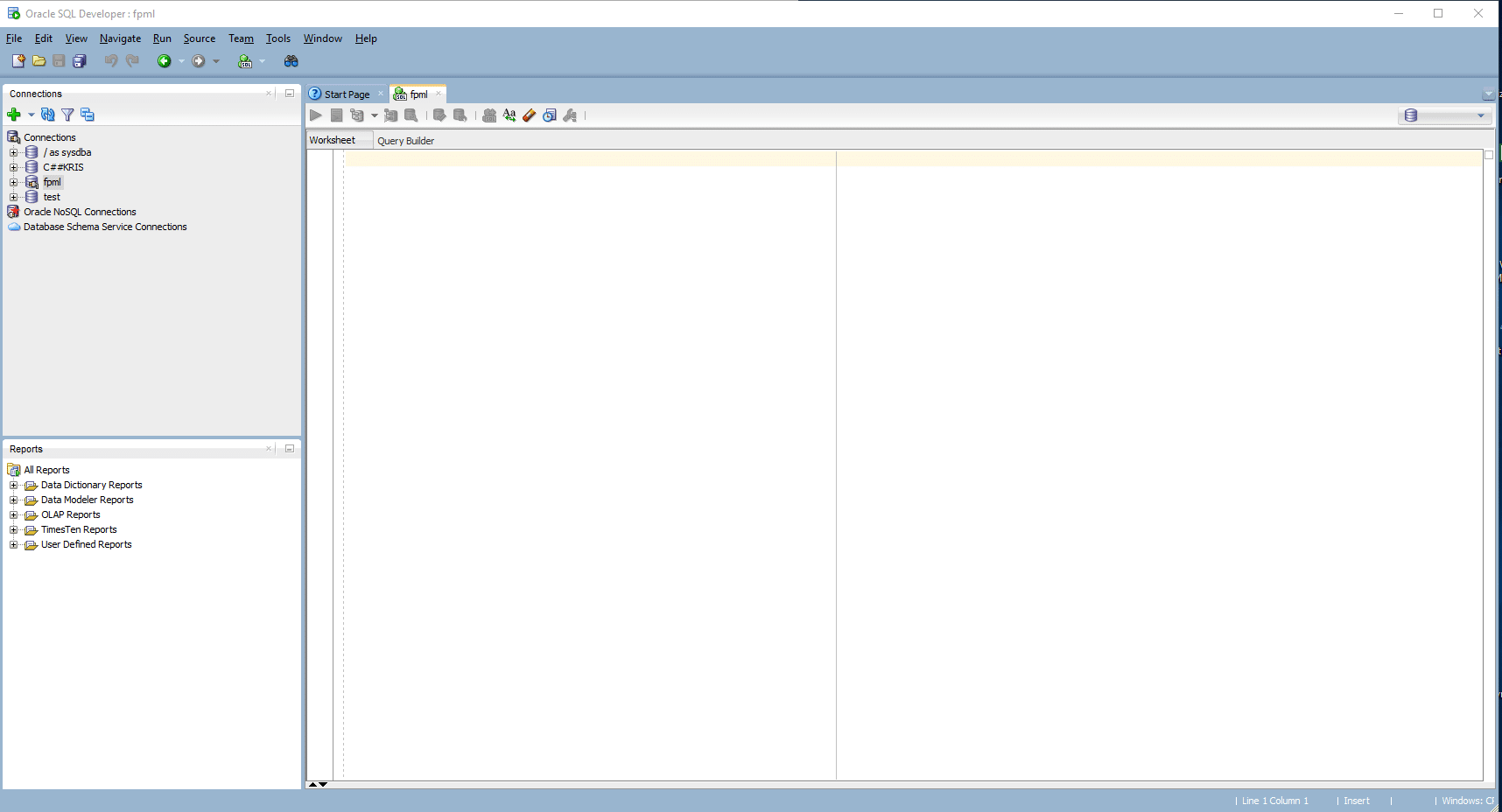Navigate forward with the gray arrow
The width and height of the screenshot is (1502, 812).
(199, 61)
